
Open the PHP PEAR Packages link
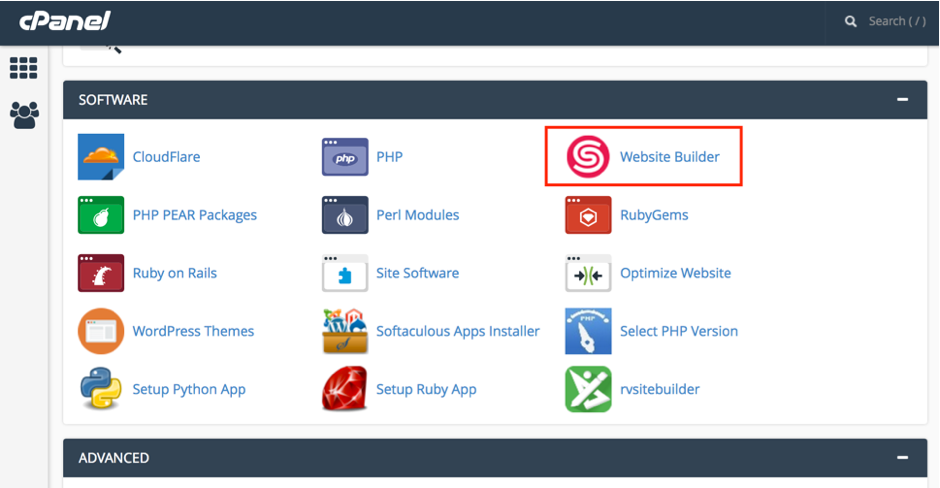pos(194,215)
